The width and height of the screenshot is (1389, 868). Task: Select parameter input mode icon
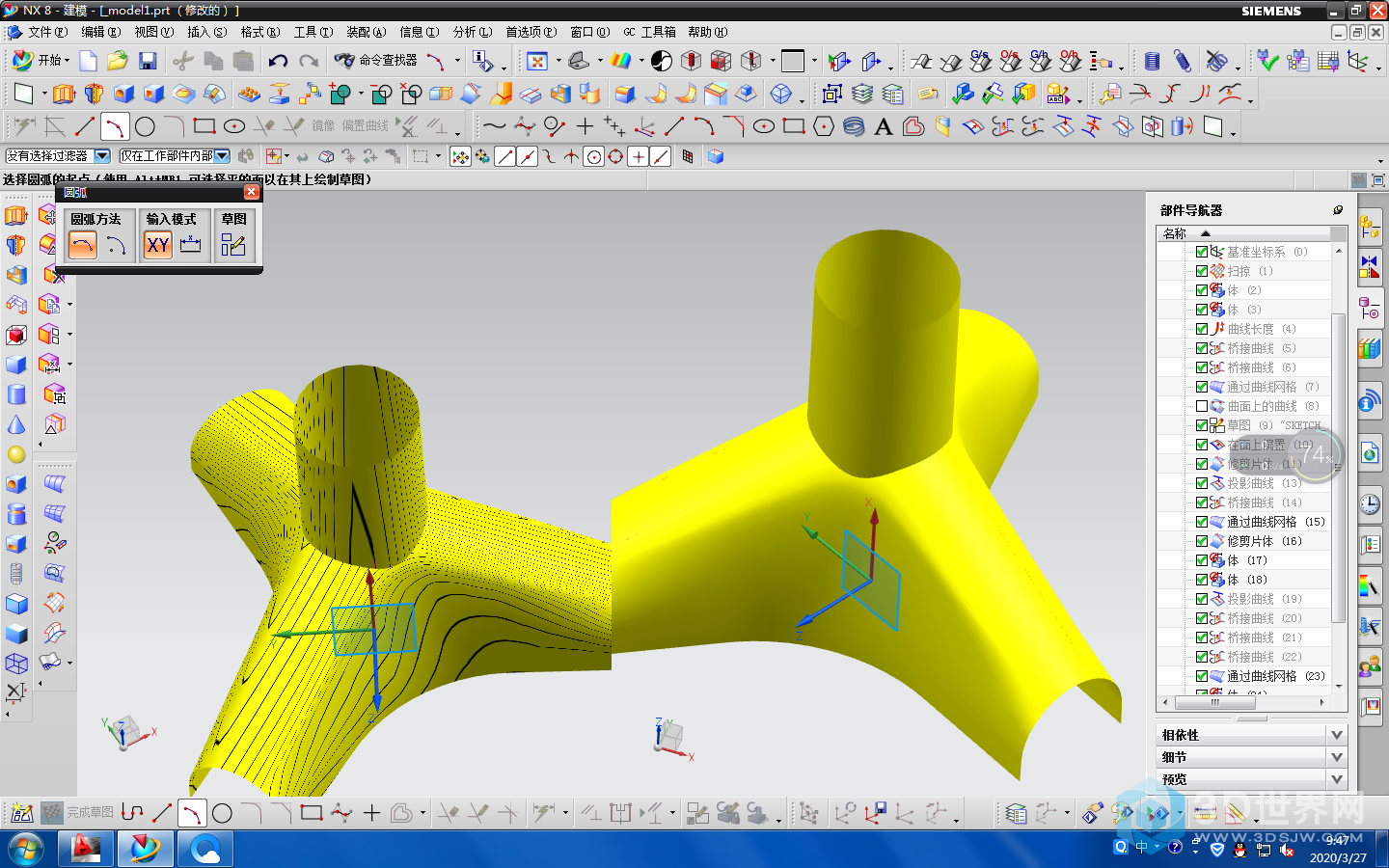click(191, 245)
